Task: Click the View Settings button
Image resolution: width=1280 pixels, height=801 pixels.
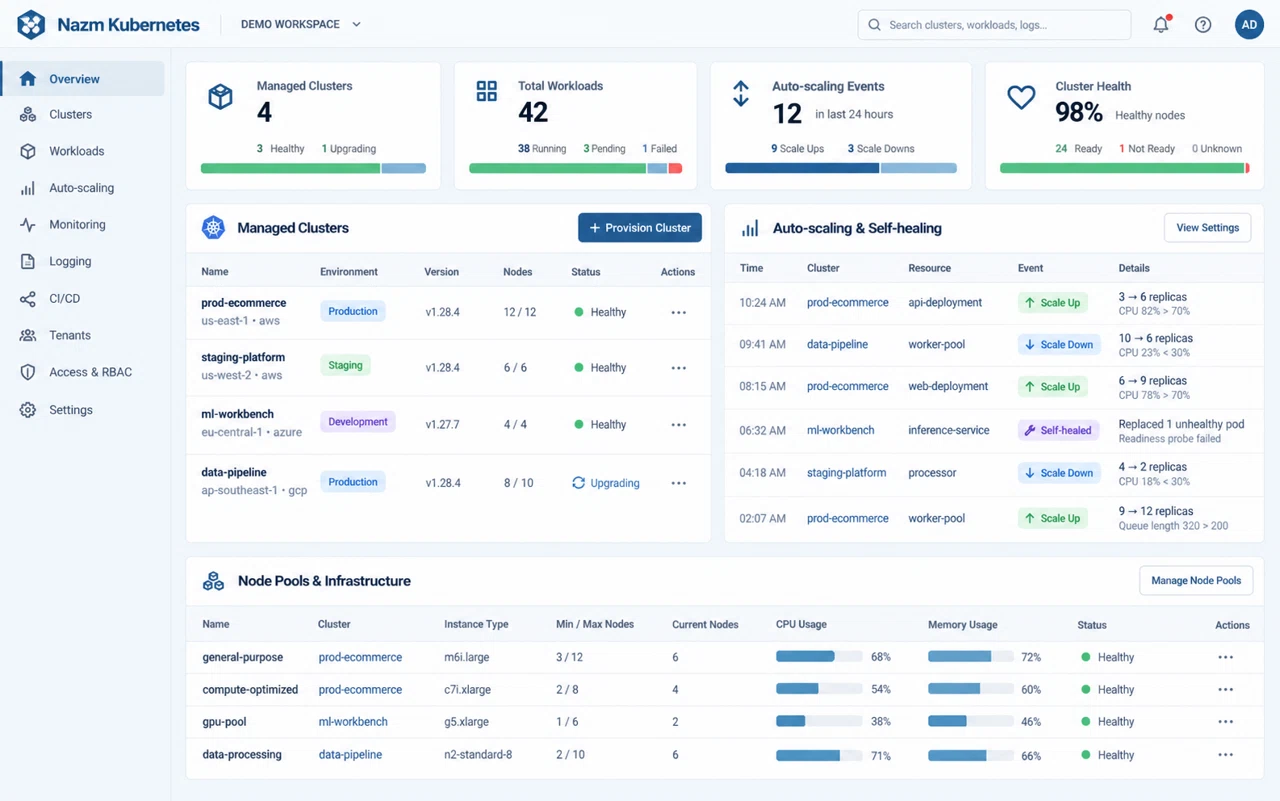Action: click(1207, 228)
